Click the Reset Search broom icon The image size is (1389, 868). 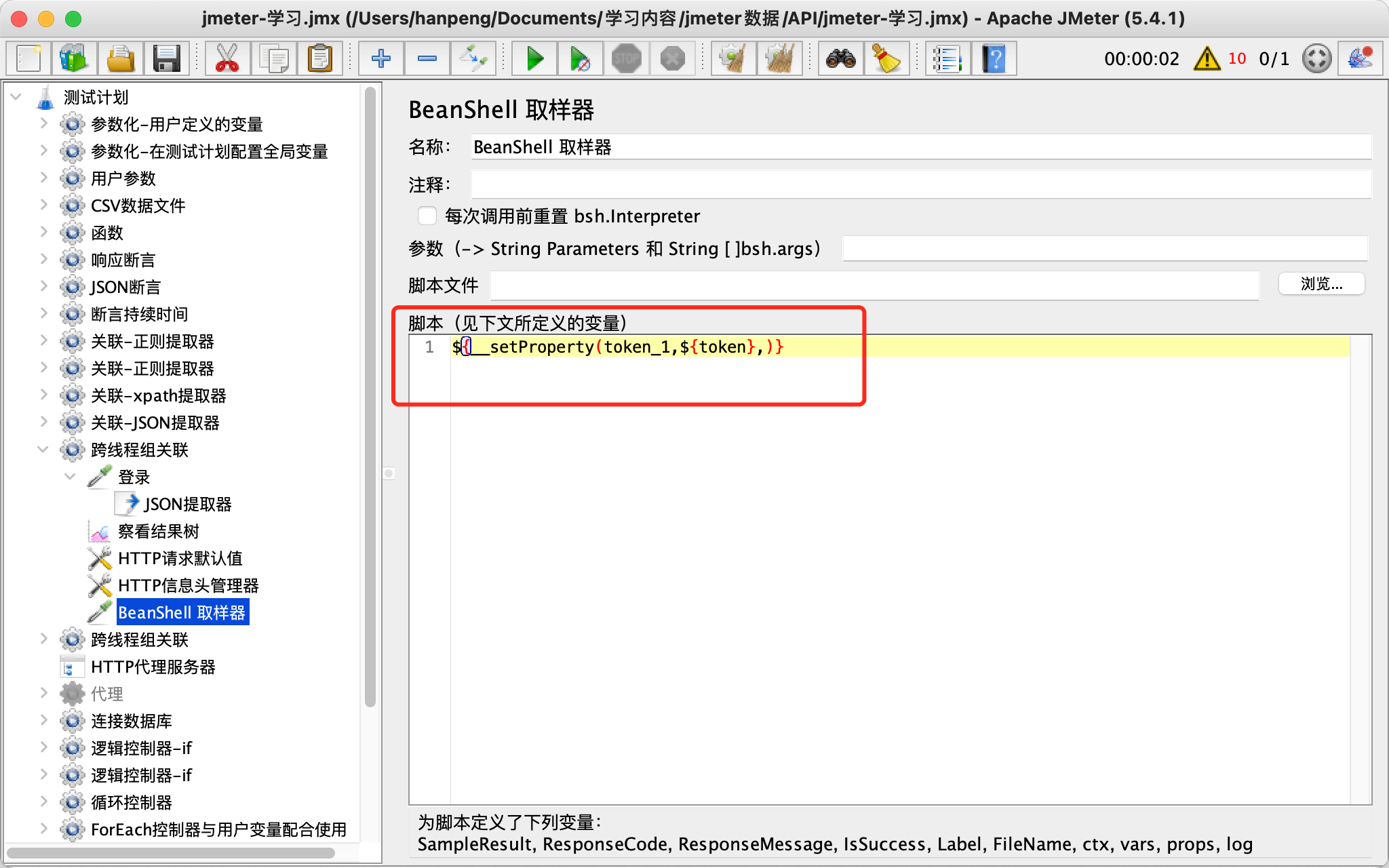click(886, 58)
